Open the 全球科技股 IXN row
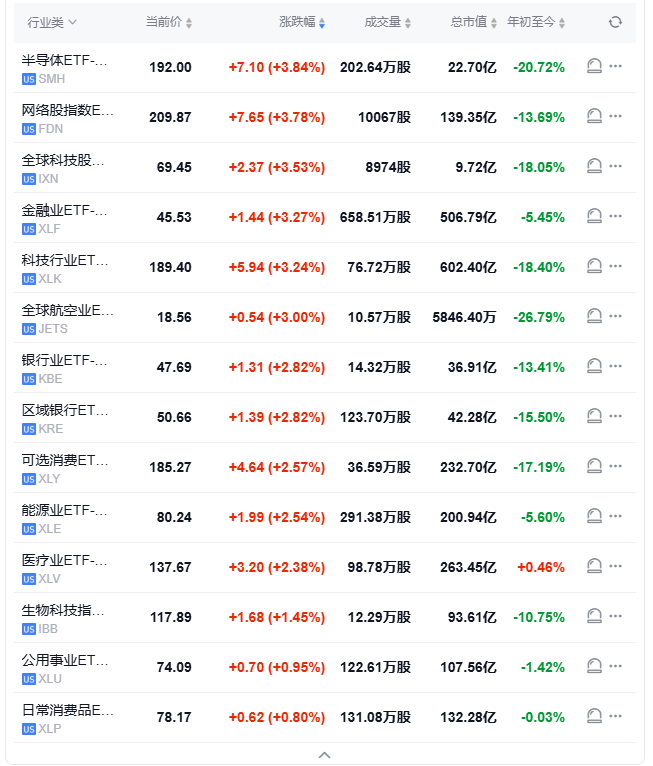653x766 pixels. [65, 167]
